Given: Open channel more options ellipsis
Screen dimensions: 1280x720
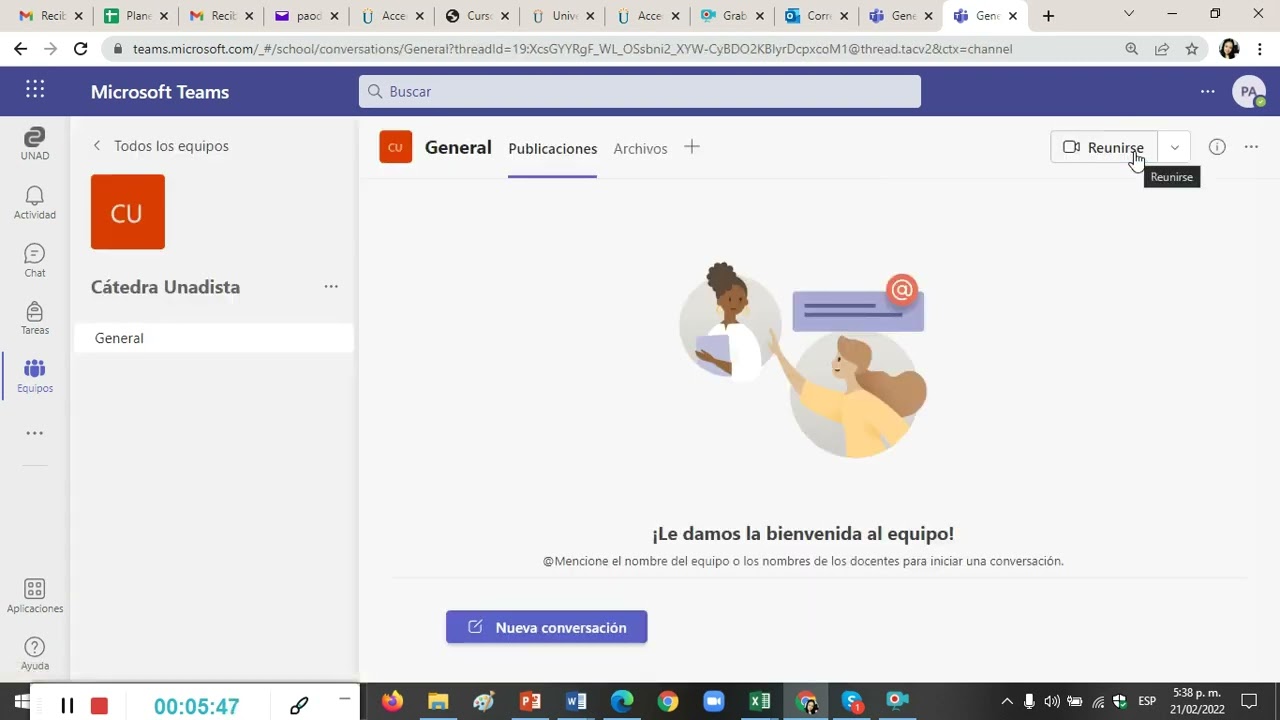Looking at the screenshot, I should coord(1251,147).
